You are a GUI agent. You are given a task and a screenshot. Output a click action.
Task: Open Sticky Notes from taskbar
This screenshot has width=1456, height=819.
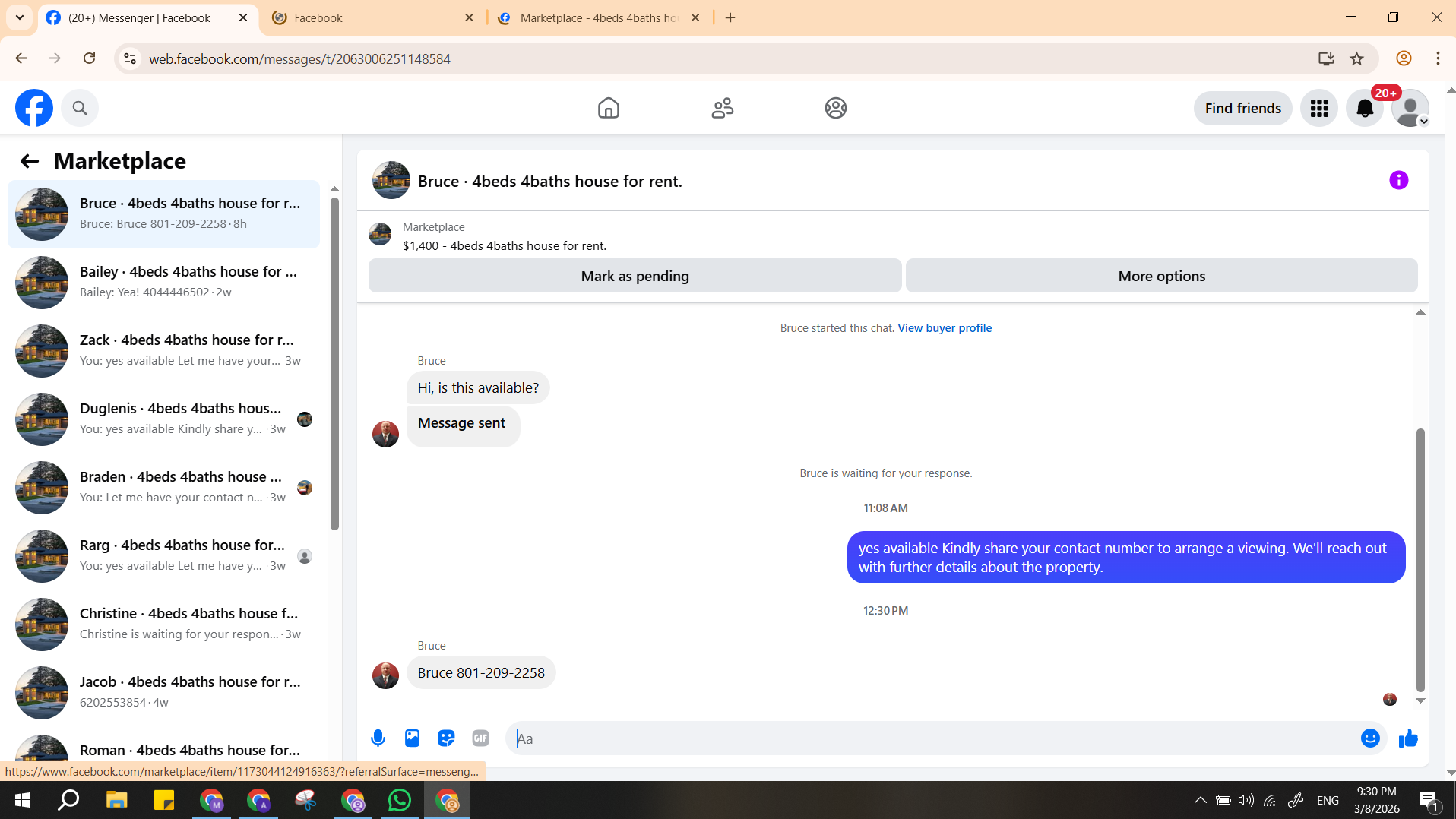pos(164,800)
